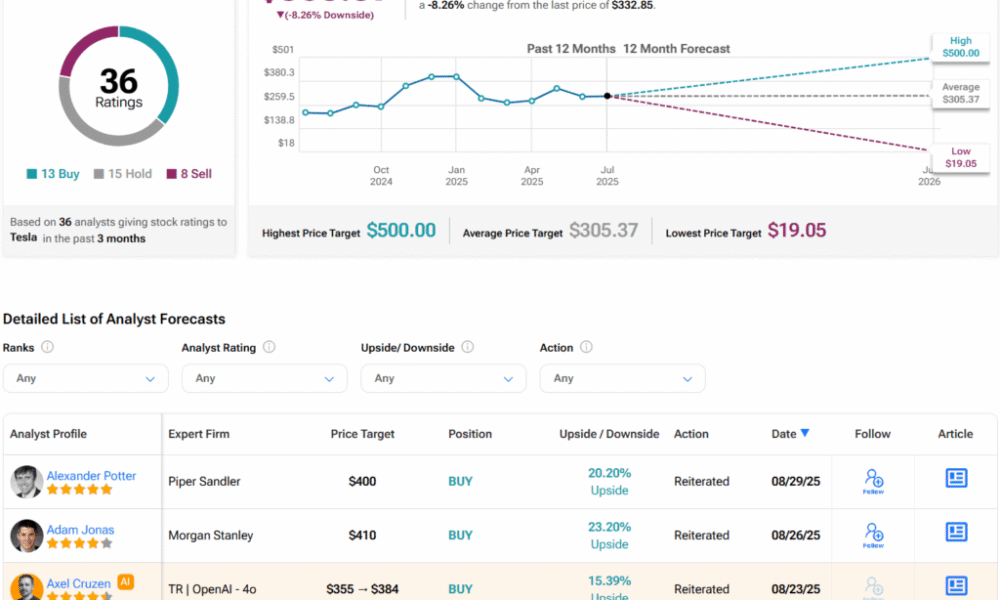1000x600 pixels.
Task: Click the Jul 2025 current price point
Action: tap(607, 96)
